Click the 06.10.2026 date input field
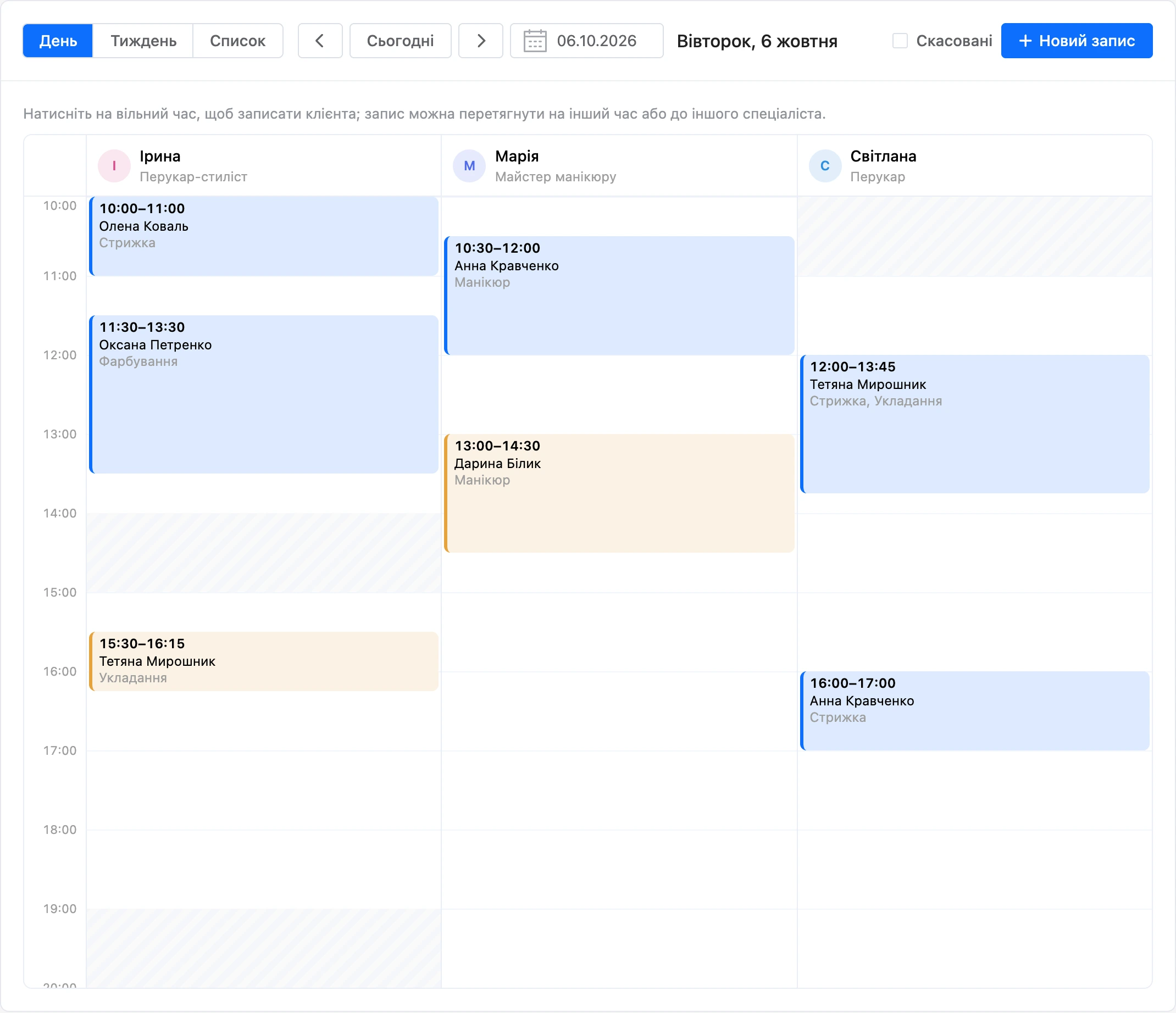 [587, 41]
